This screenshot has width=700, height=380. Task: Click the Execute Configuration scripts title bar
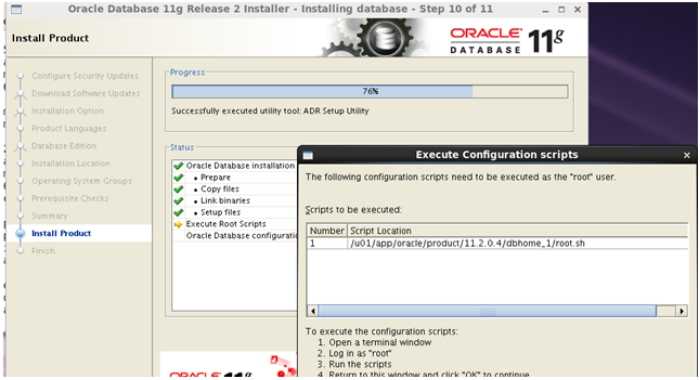[x=496, y=155]
